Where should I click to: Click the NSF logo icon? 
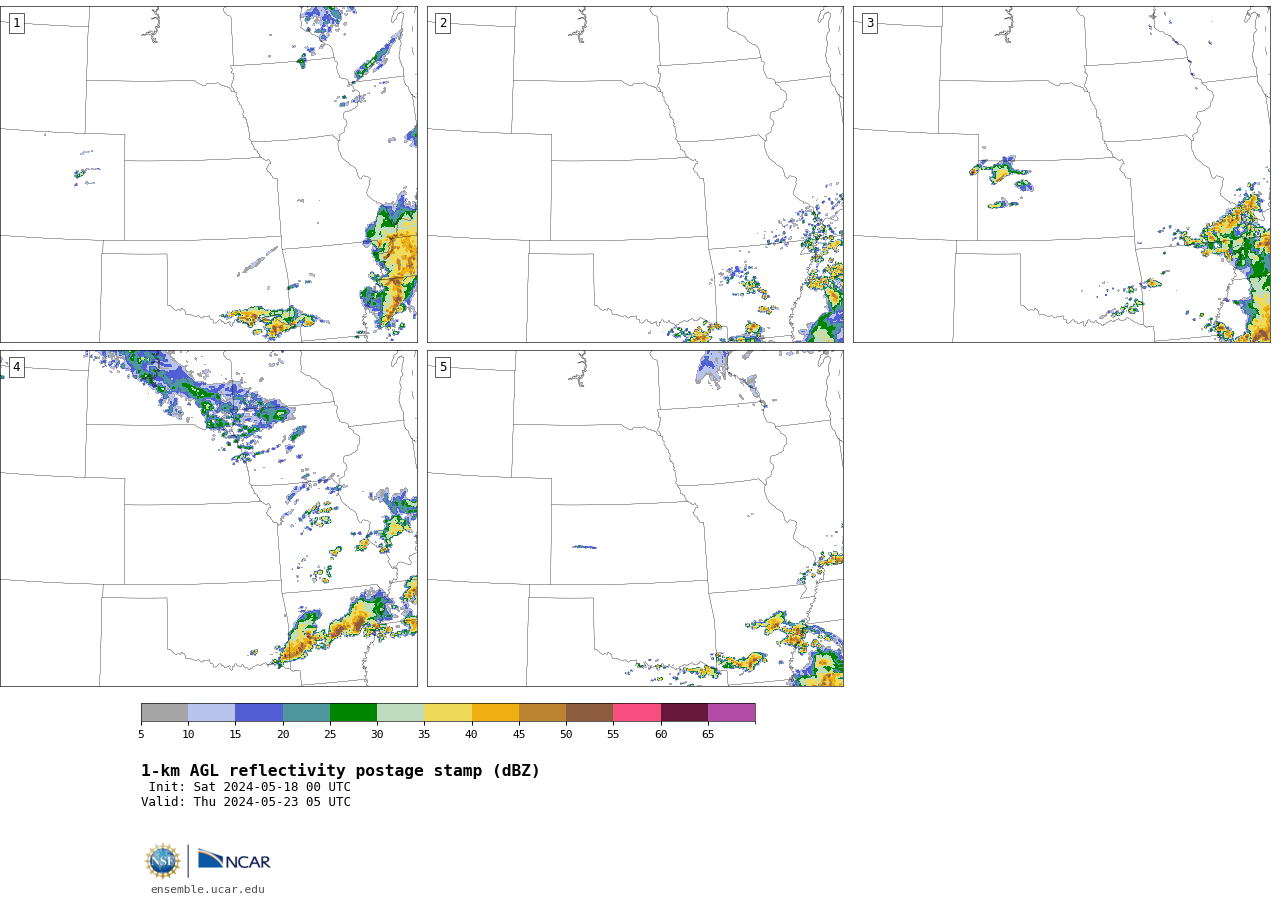click(163, 861)
